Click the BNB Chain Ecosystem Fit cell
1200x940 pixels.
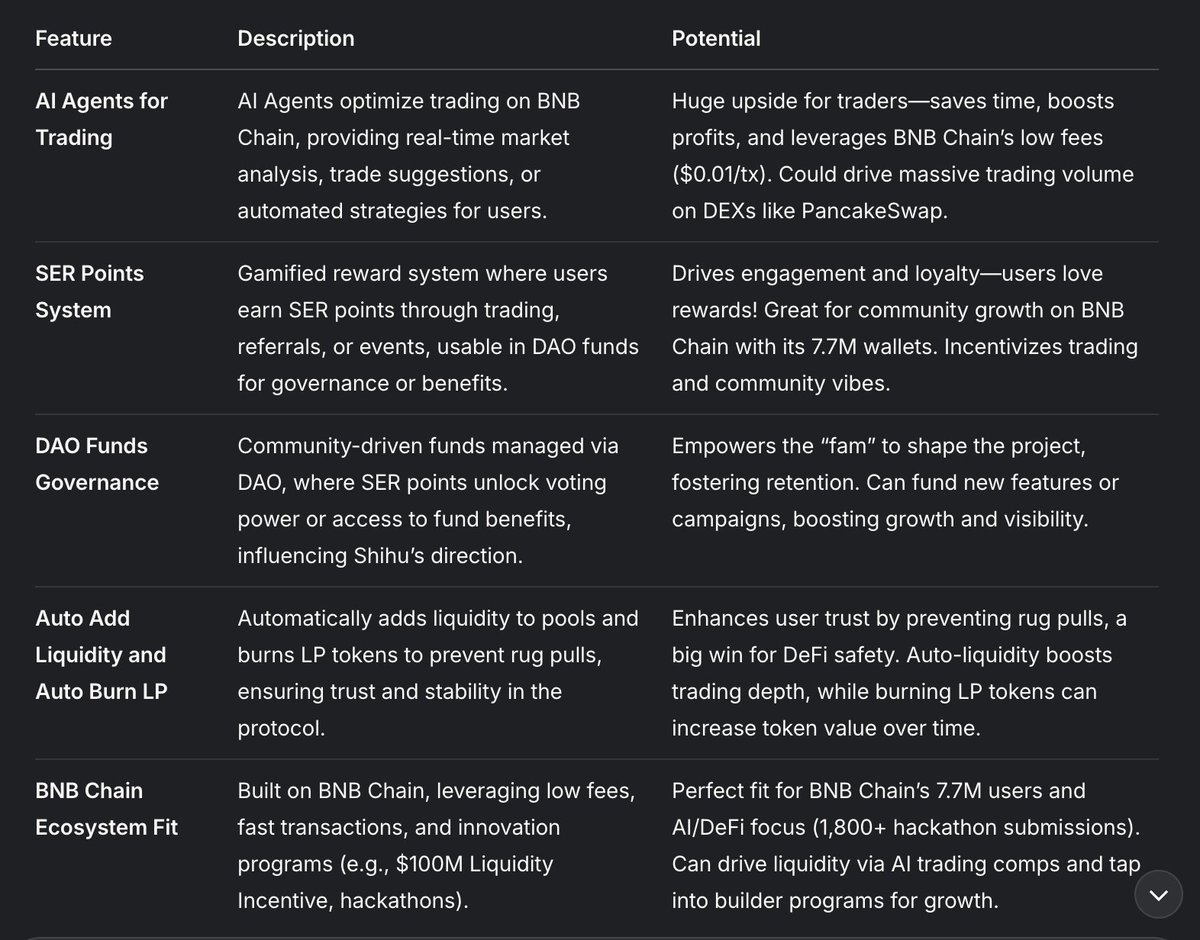point(106,809)
